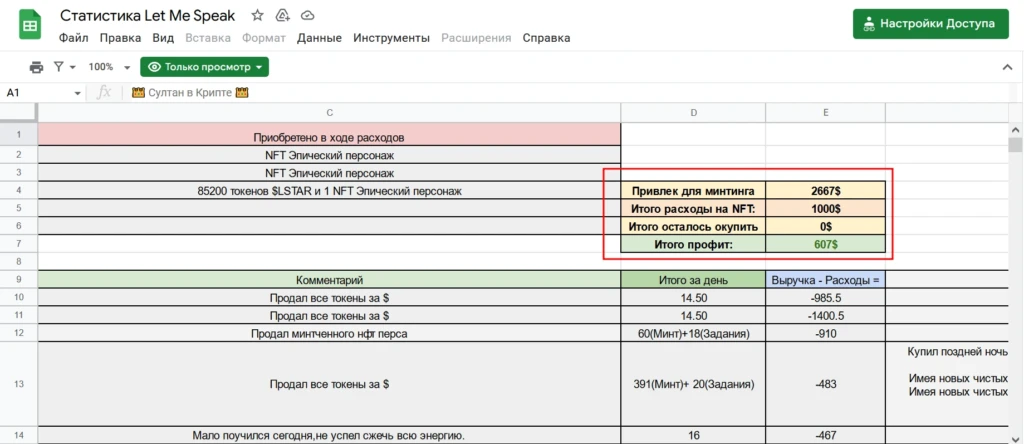The width and height of the screenshot is (1024, 444).
Task: Click the cell 391(Минт)+ 20(Задания)
Action: 693,384
